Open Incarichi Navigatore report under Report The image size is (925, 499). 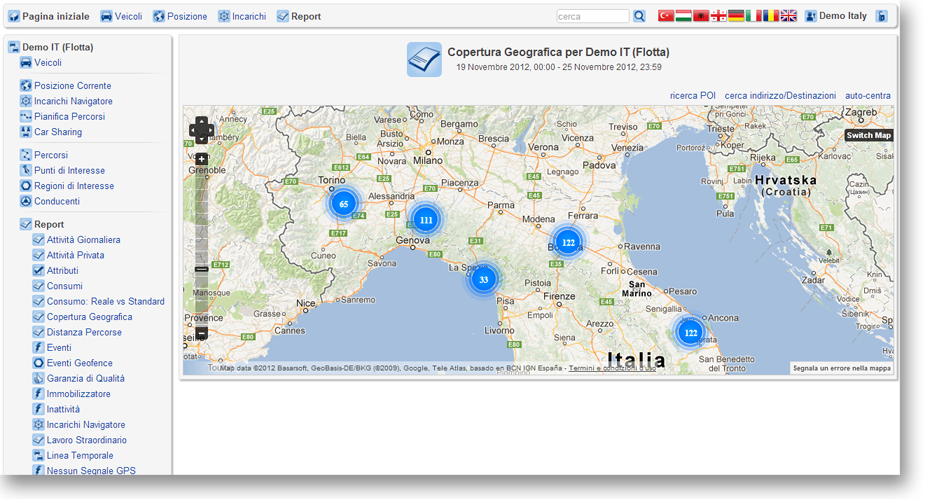click(79, 425)
